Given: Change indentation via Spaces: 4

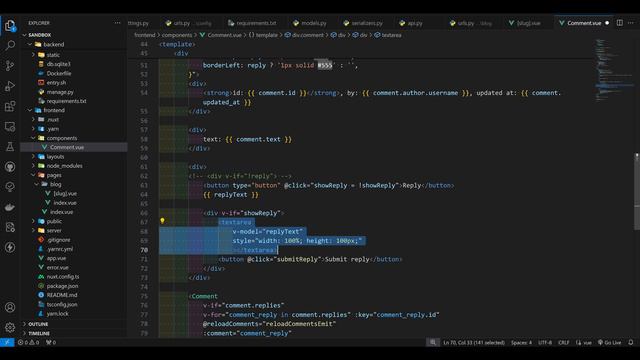Looking at the screenshot, I should [521, 342].
